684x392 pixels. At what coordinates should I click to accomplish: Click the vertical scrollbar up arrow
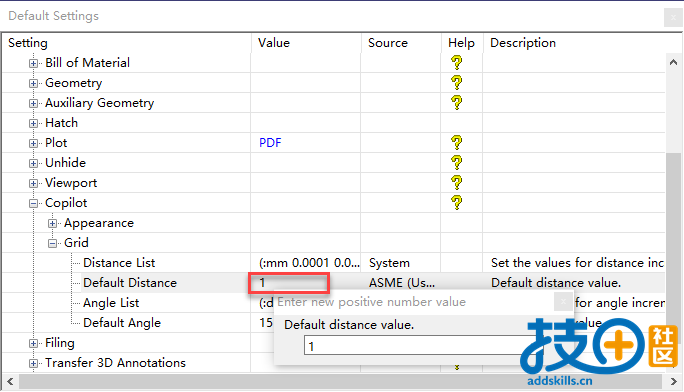(x=674, y=62)
